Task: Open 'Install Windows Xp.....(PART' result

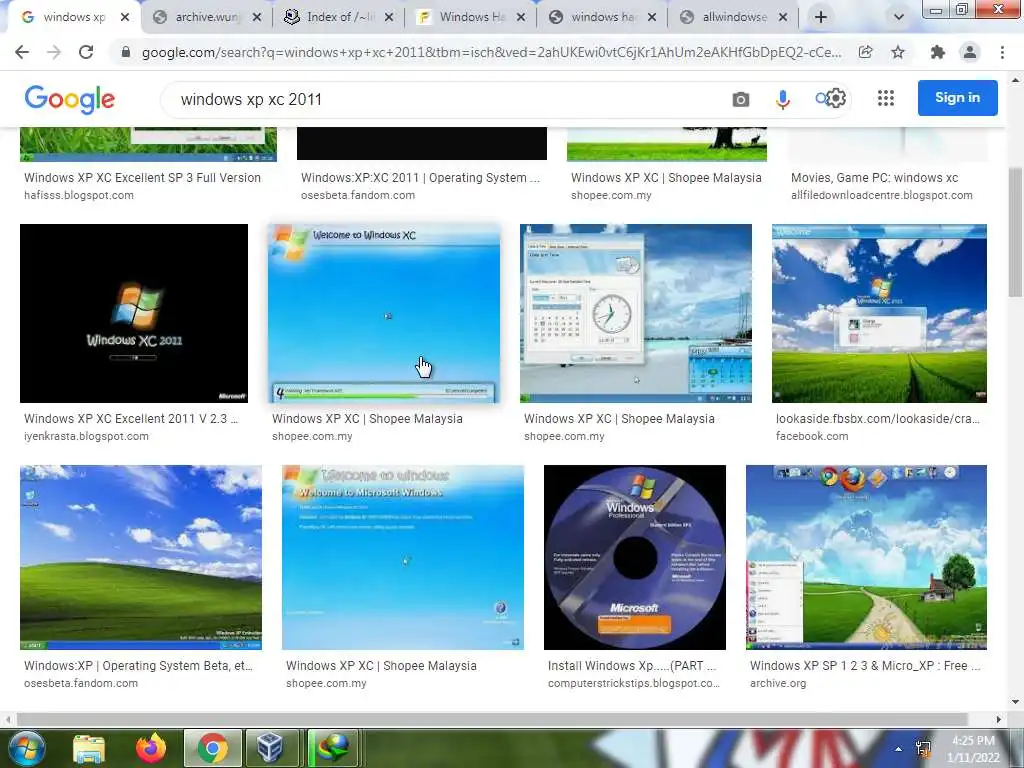Action: tap(632, 665)
